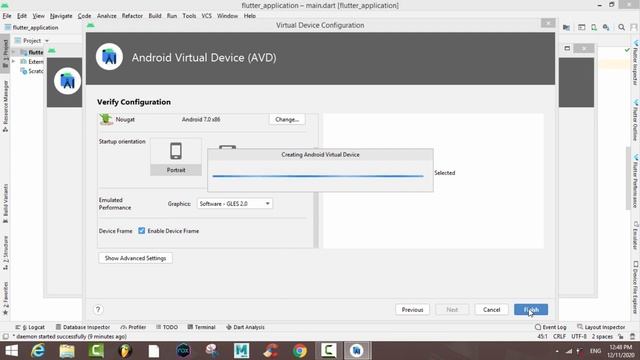Open Flutter Performance side panel
This screenshot has height=360, width=640.
pyautogui.click(x=636, y=182)
